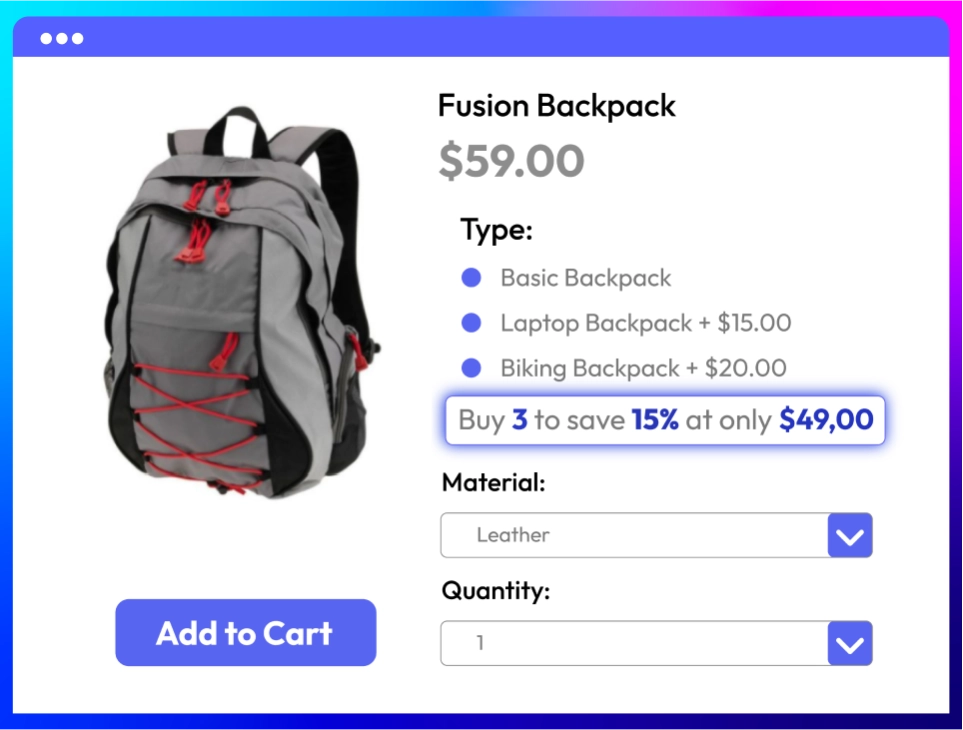Viewport: 963px width, 730px height.
Task: Click the first dot in window header
Action: pos(46,39)
